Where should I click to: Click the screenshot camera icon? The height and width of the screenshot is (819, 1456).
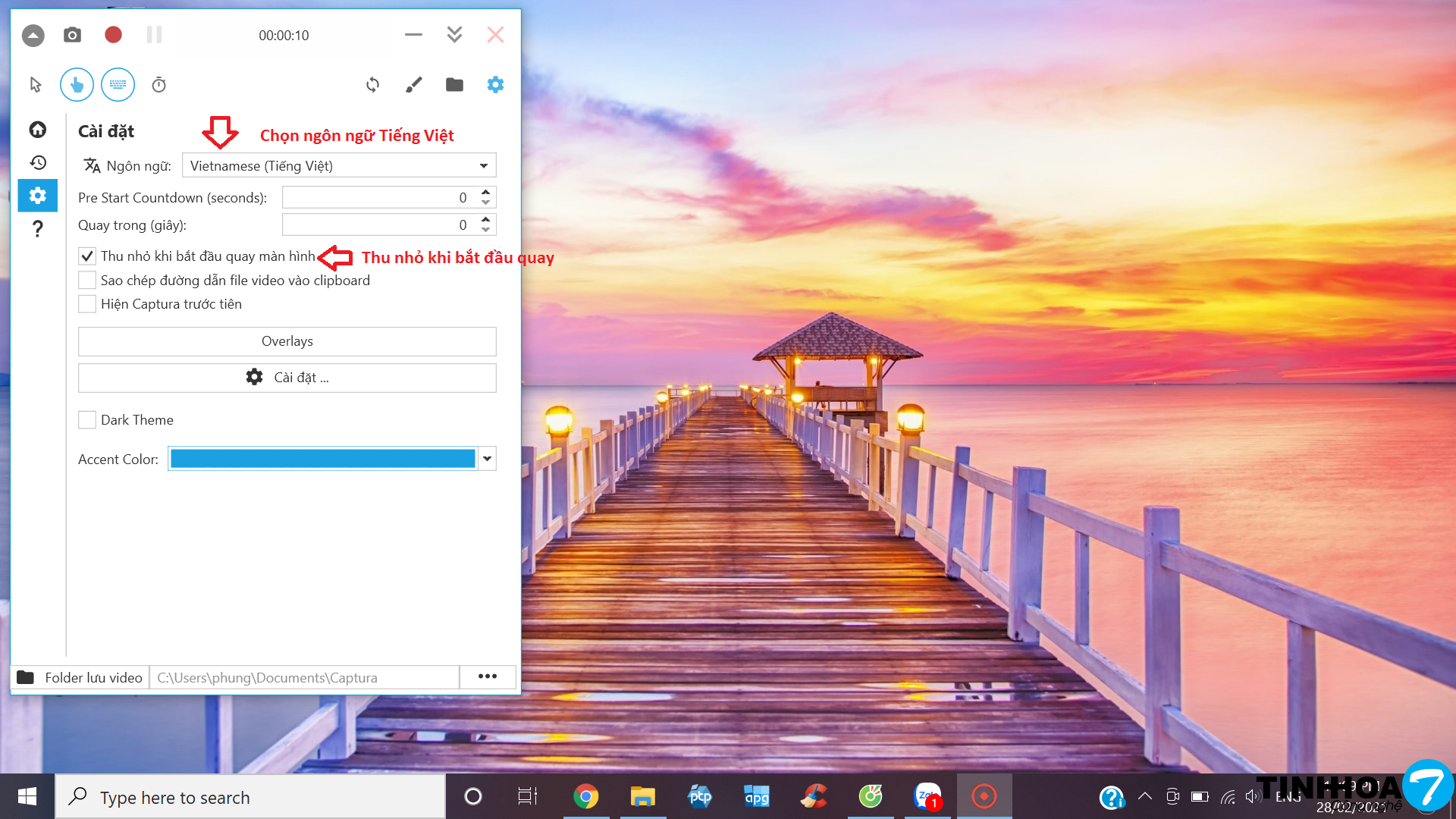(72, 35)
